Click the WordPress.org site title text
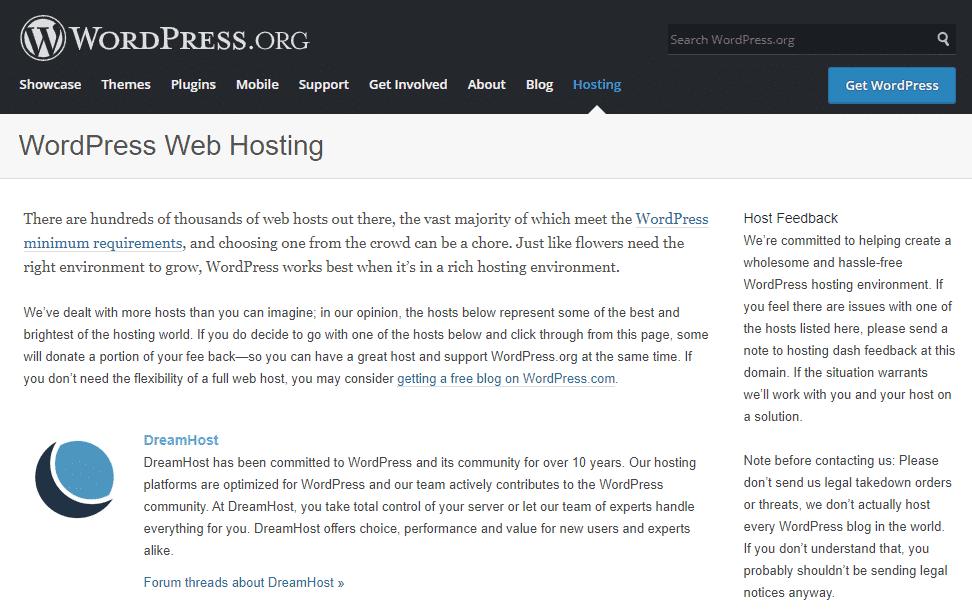This screenshot has height=615, width=972. coord(189,39)
